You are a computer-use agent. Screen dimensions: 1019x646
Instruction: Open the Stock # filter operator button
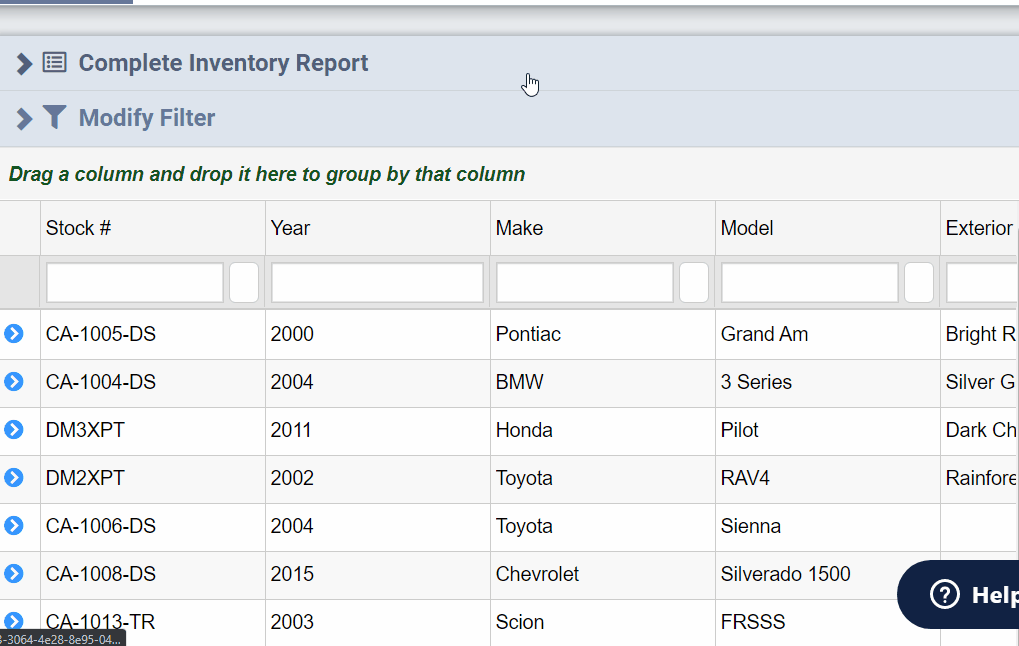[243, 282]
